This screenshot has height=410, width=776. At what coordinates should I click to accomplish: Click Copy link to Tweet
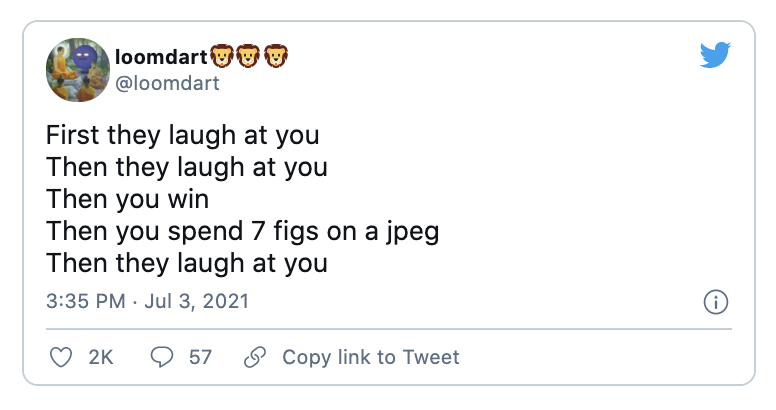(x=370, y=357)
